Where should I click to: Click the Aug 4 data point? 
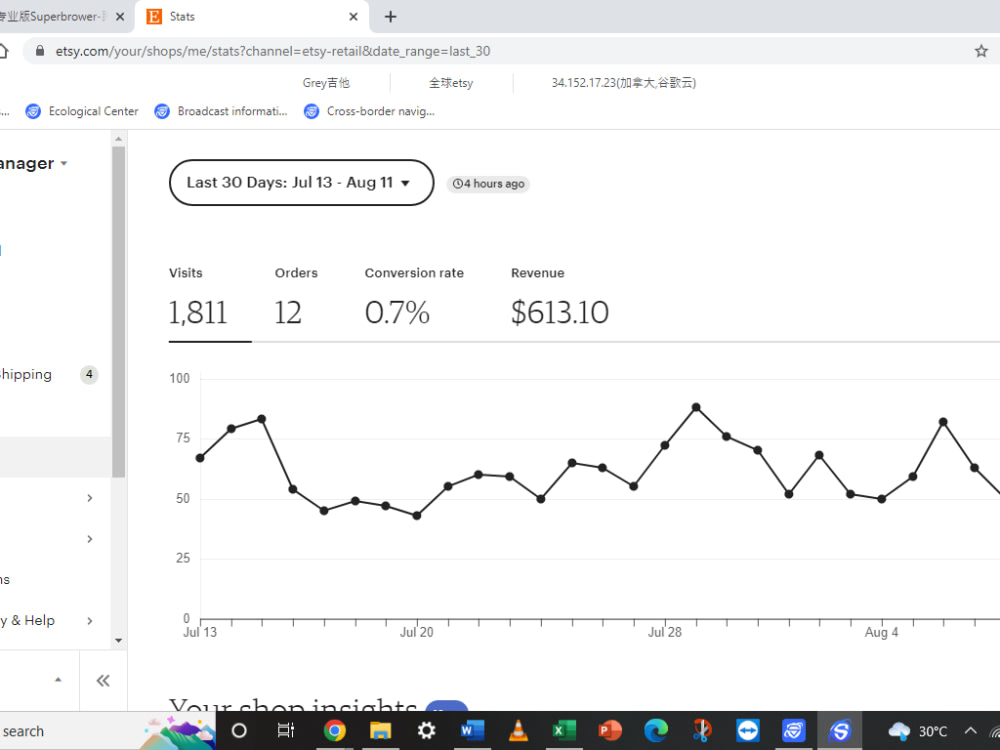click(x=881, y=499)
